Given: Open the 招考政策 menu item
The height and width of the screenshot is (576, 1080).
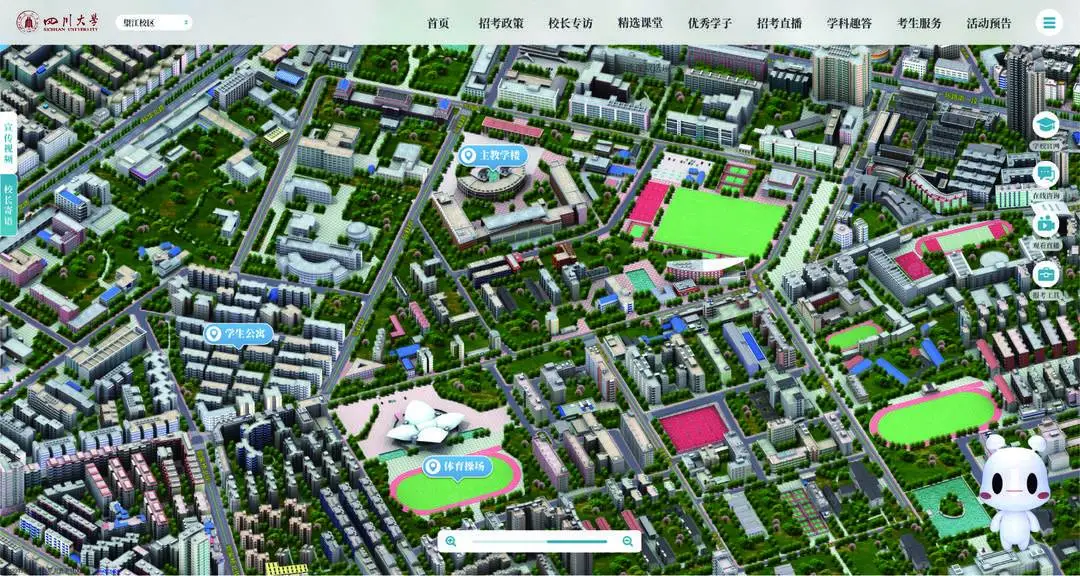Looking at the screenshot, I should coord(500,23).
